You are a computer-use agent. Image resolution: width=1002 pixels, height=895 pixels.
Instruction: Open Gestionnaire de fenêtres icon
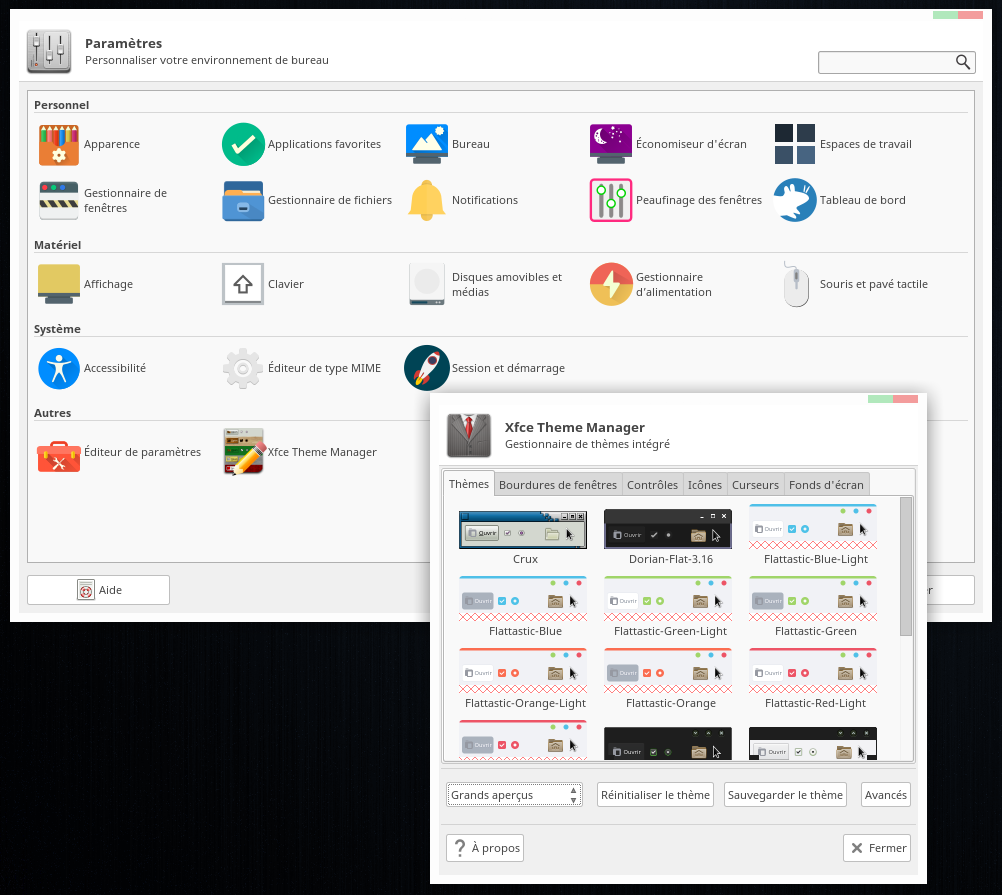tap(59, 201)
